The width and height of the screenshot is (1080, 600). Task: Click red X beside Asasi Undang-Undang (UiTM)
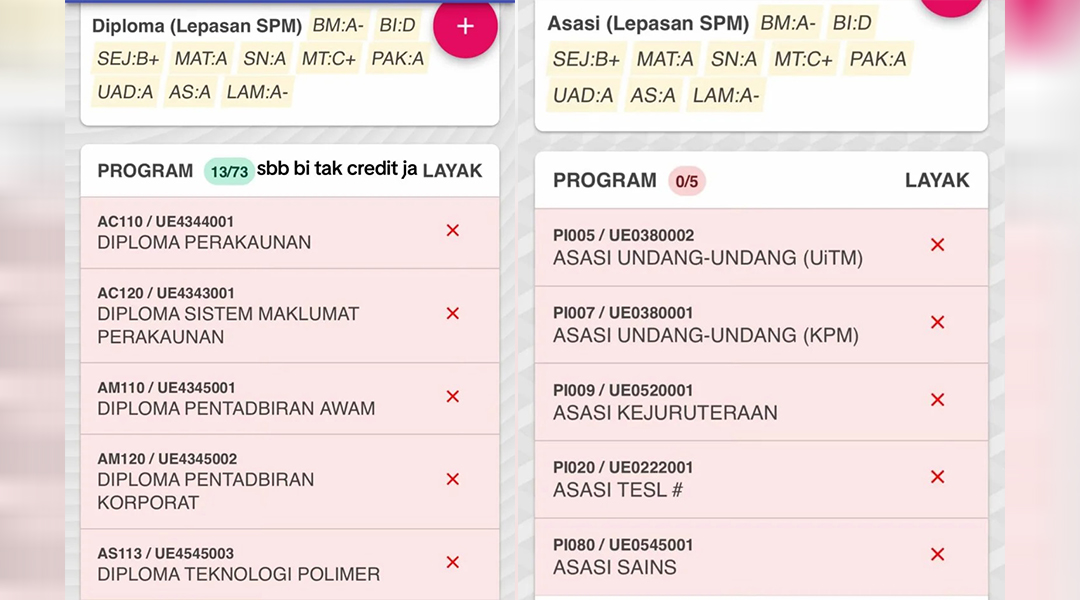pos(937,245)
